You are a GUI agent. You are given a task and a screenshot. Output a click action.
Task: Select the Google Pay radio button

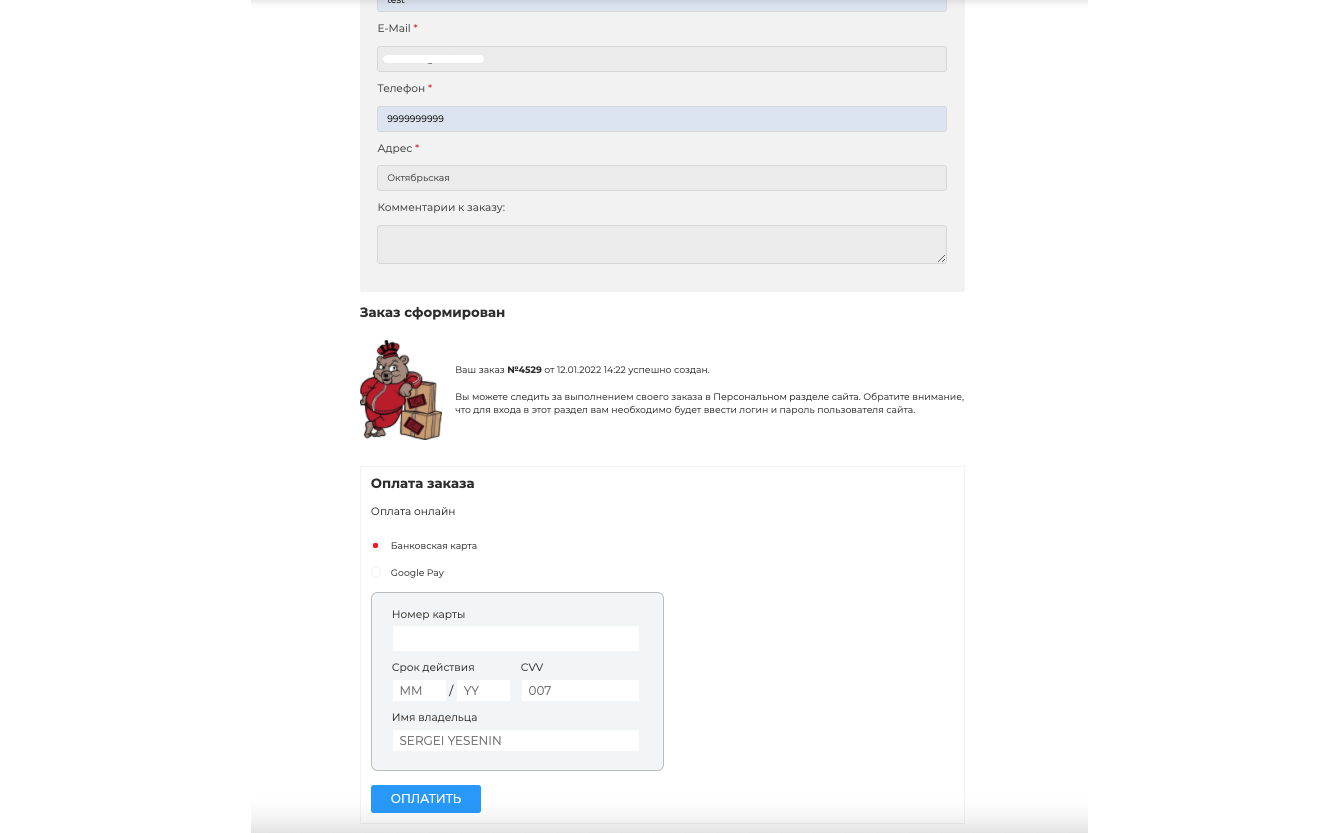pyautogui.click(x=376, y=573)
